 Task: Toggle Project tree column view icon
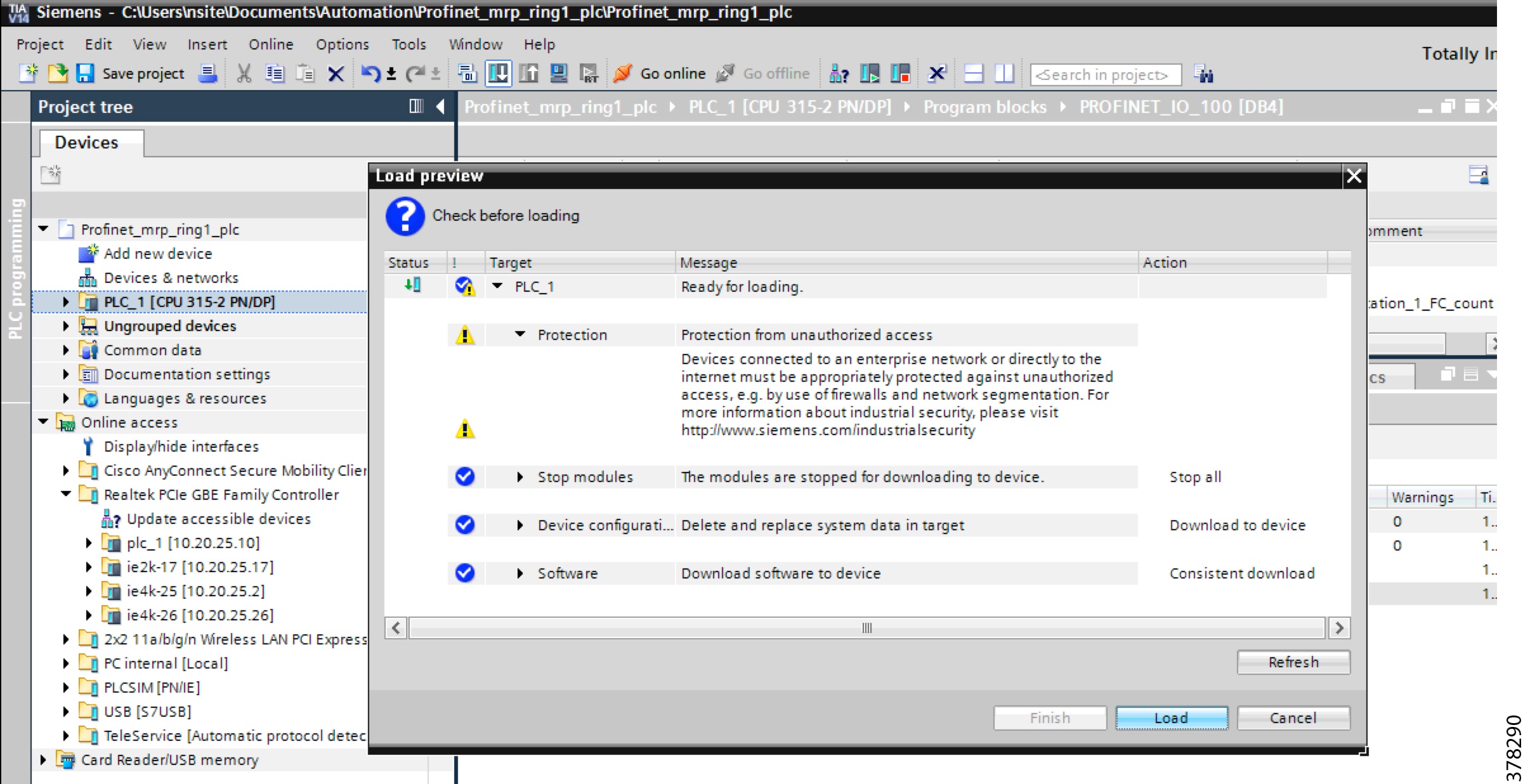click(416, 106)
